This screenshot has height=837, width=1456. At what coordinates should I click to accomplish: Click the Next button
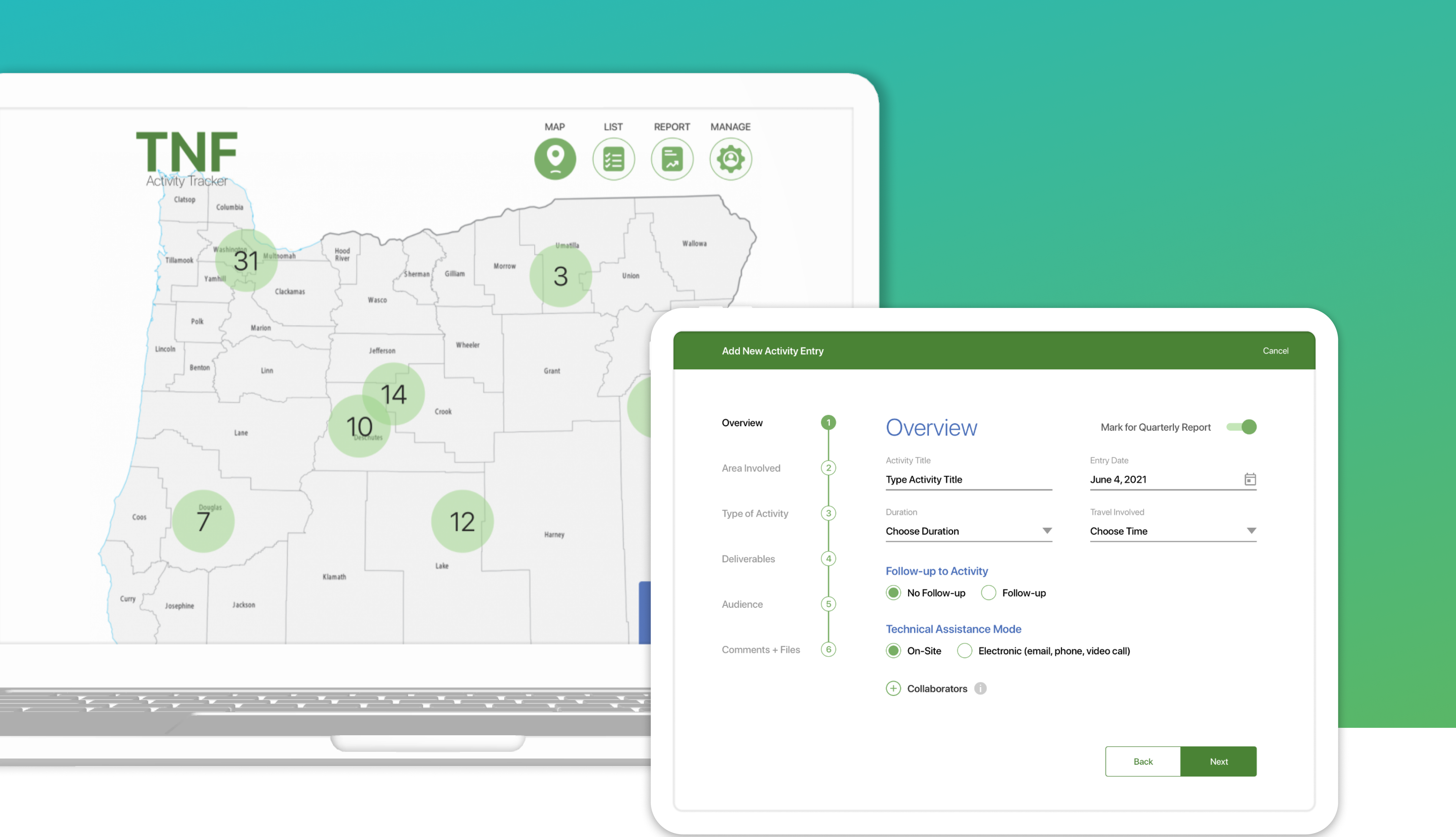[x=1219, y=762]
